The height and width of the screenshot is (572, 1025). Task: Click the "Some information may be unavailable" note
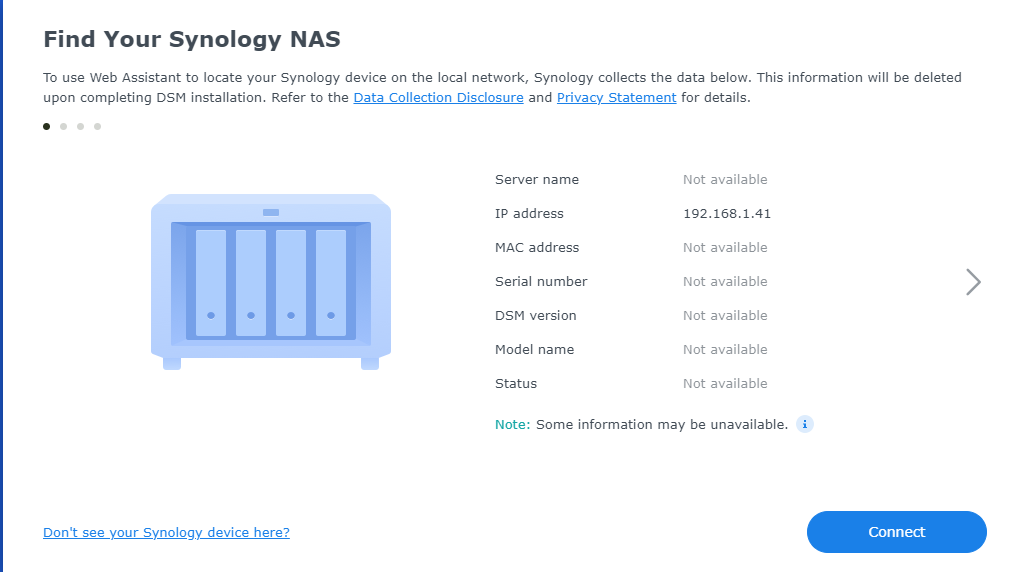[661, 425]
